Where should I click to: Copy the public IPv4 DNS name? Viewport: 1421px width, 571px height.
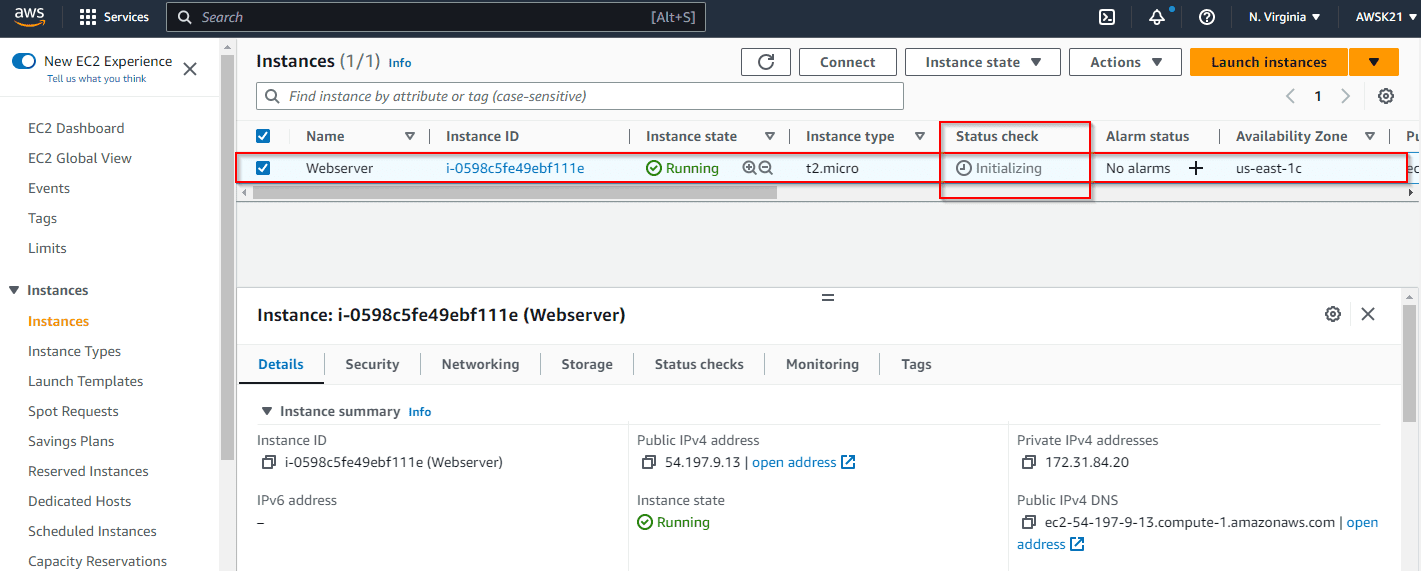(1029, 523)
